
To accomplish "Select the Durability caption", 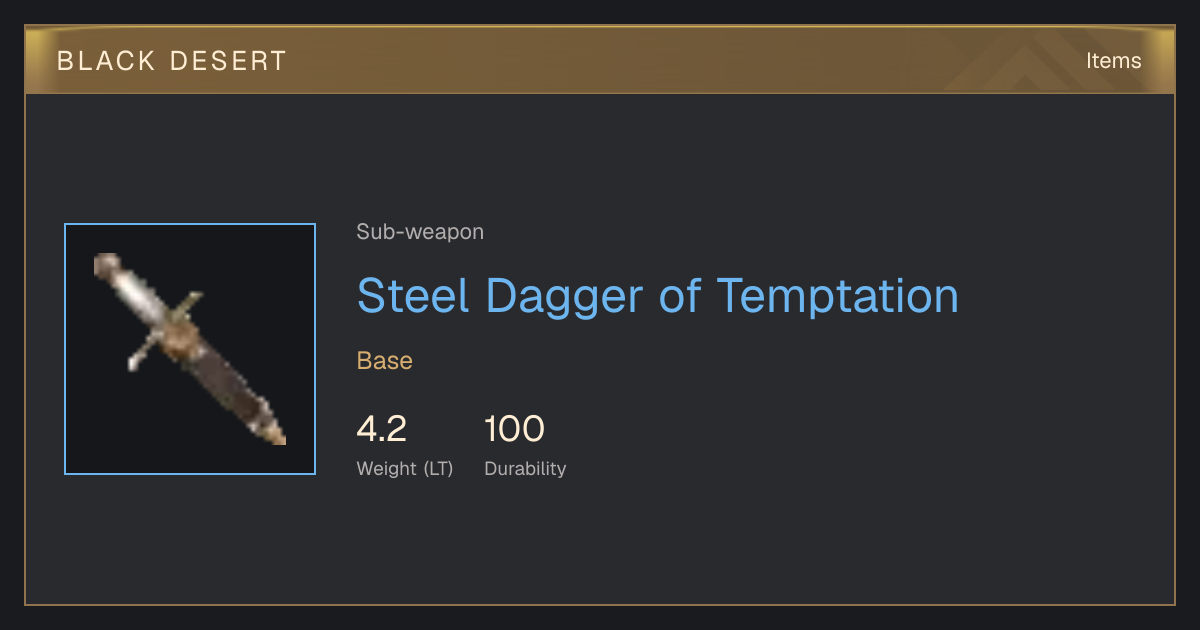I will pyautogui.click(x=525, y=468).
